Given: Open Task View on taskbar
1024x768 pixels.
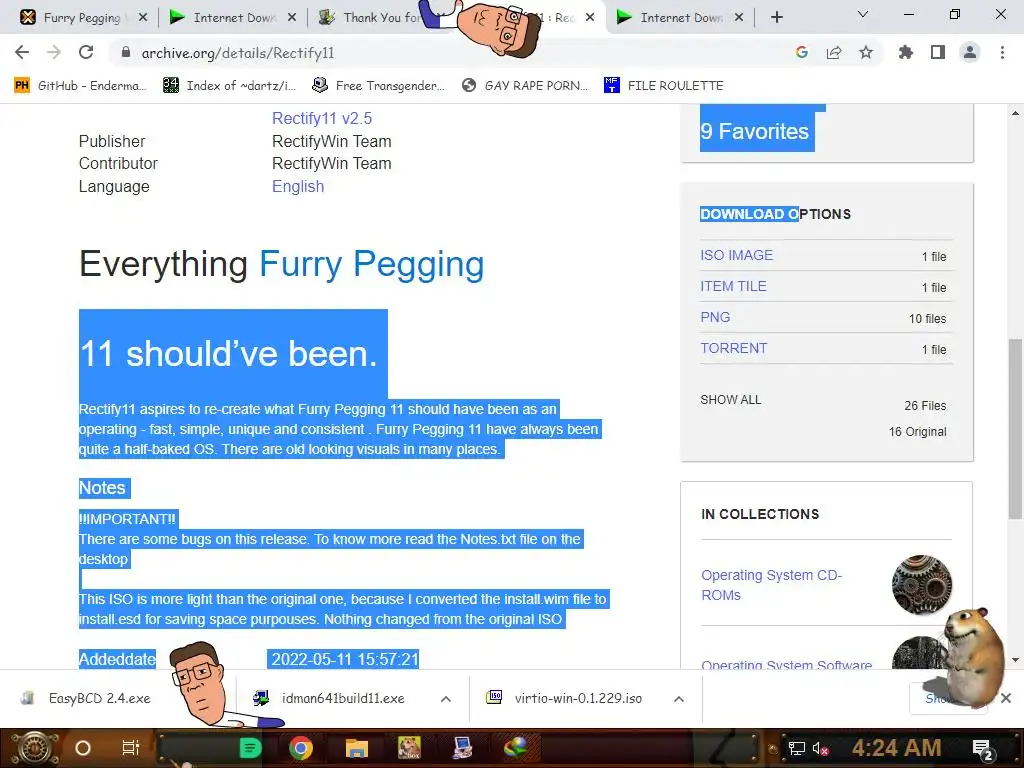Looking at the screenshot, I should [131, 748].
